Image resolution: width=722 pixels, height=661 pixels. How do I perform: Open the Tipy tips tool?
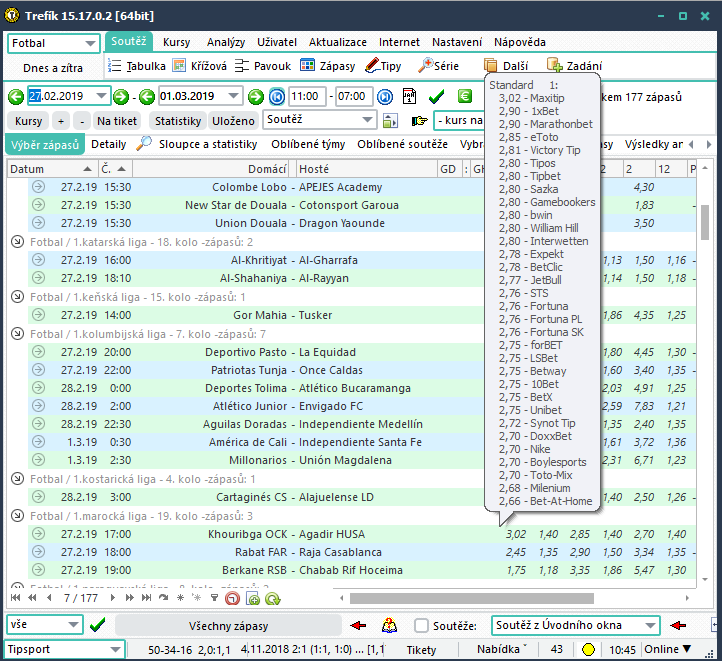tap(383, 66)
